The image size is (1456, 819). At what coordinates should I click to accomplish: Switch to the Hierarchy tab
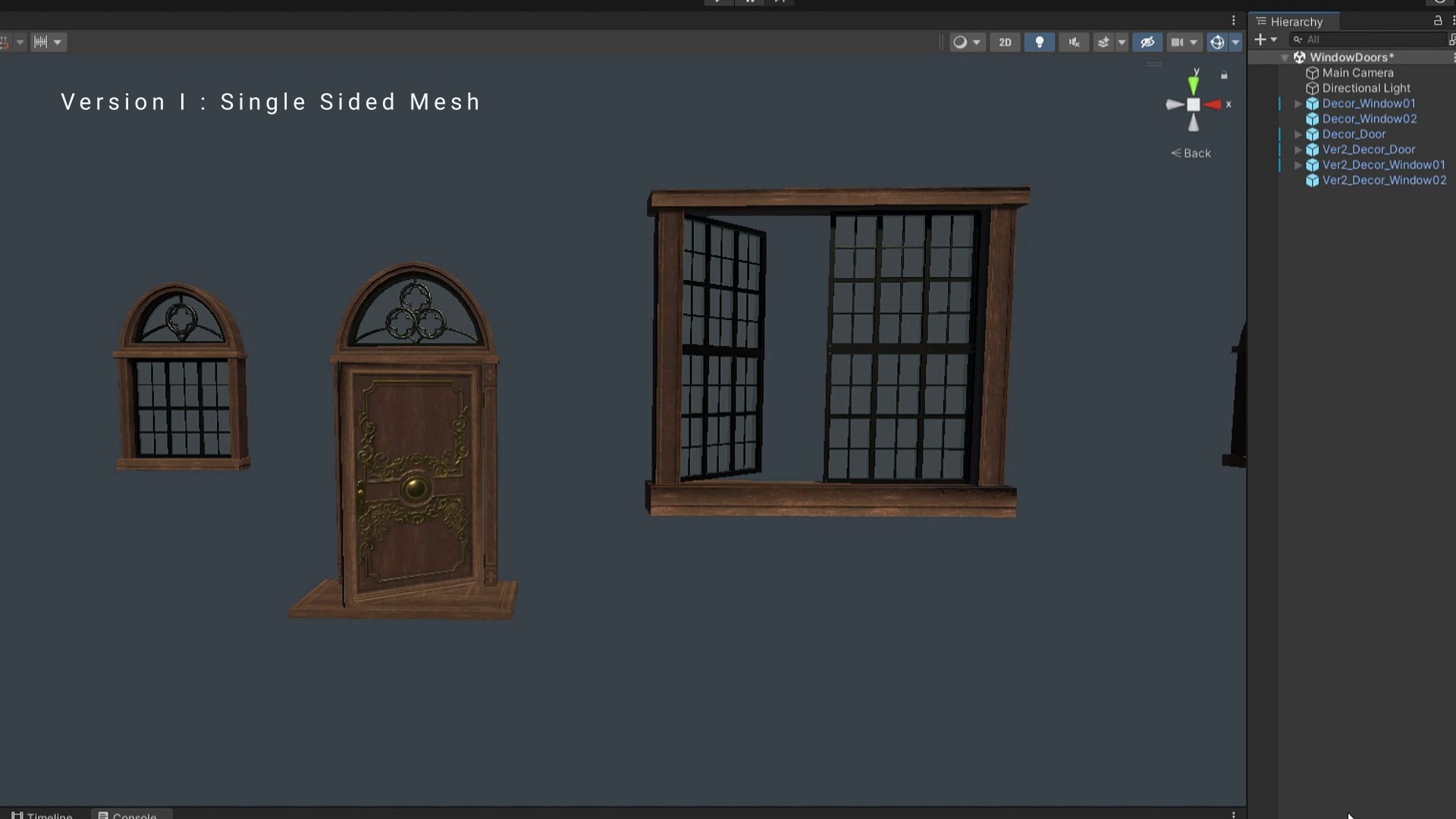pyautogui.click(x=1295, y=22)
